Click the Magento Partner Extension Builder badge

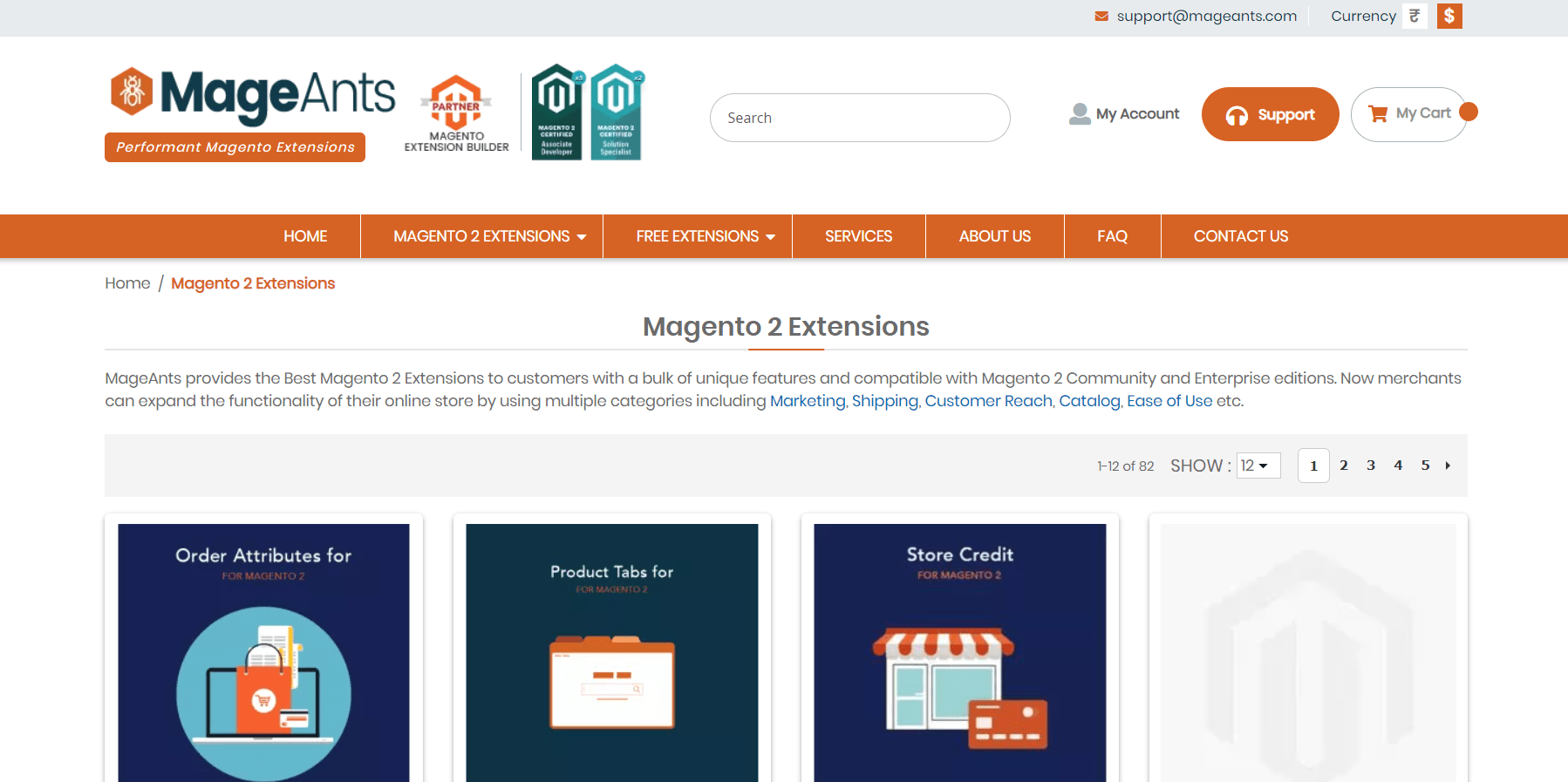pyautogui.click(x=456, y=113)
